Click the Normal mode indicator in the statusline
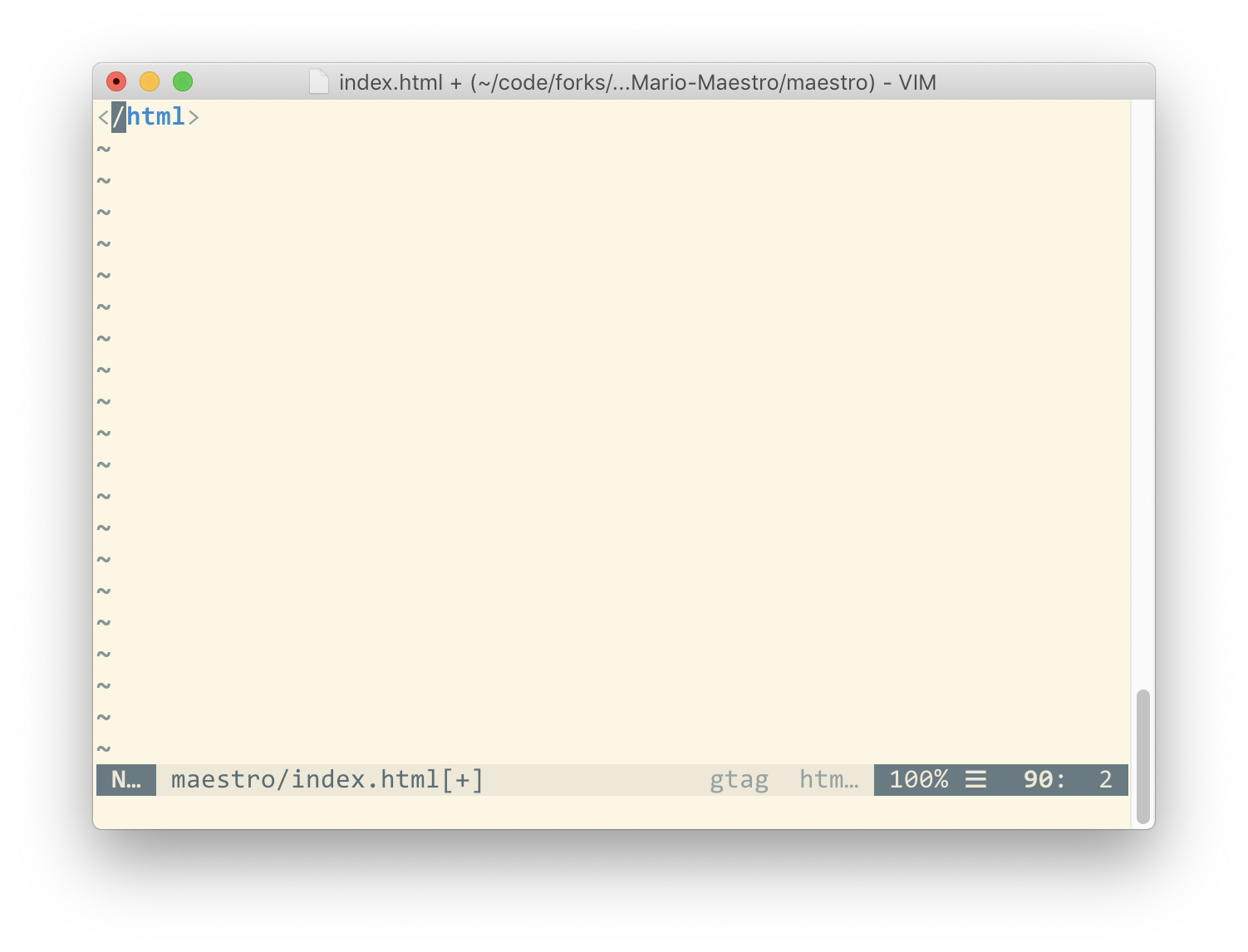 [126, 779]
